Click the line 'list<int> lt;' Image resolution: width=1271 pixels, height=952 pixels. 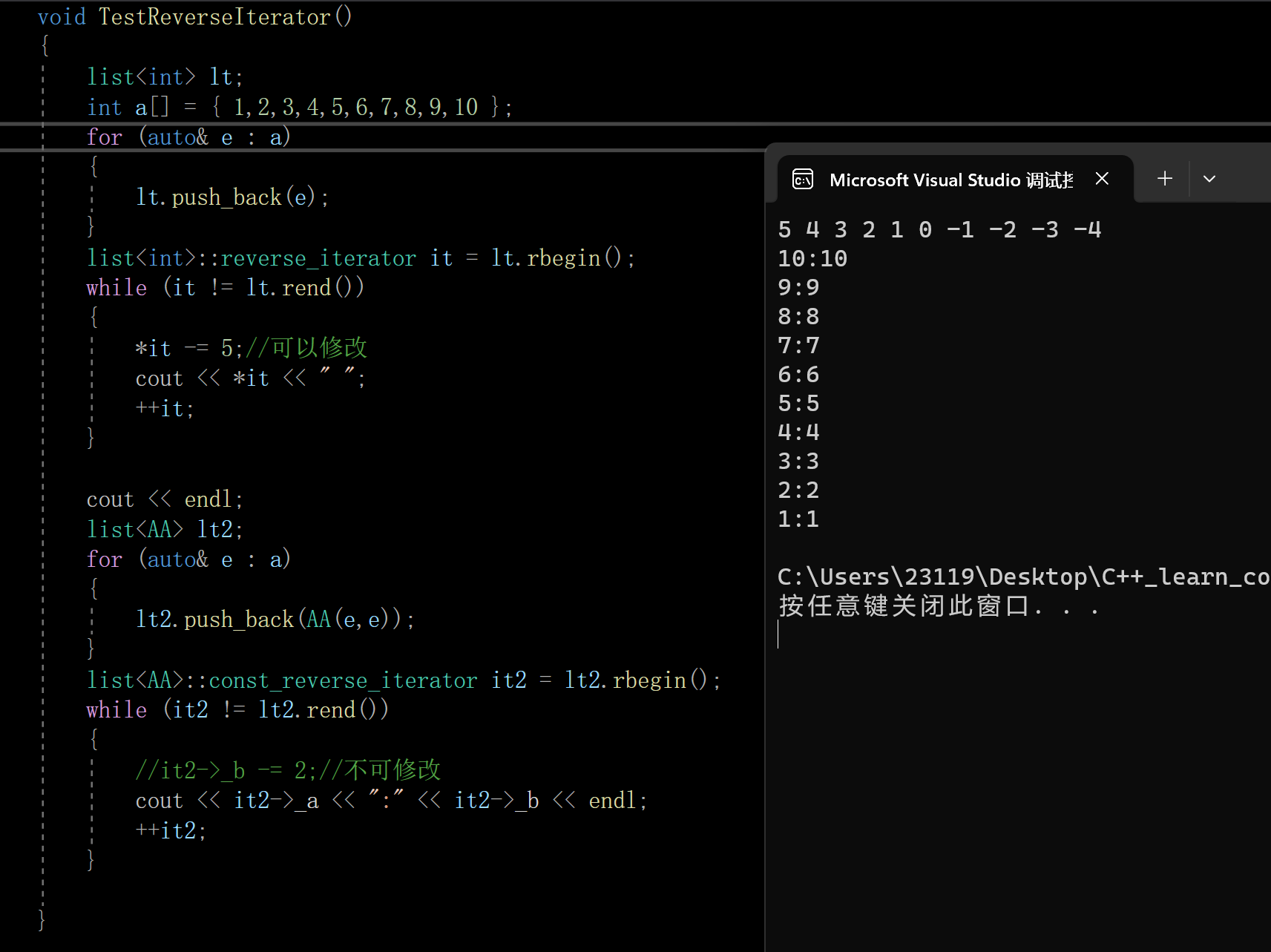tap(165, 77)
